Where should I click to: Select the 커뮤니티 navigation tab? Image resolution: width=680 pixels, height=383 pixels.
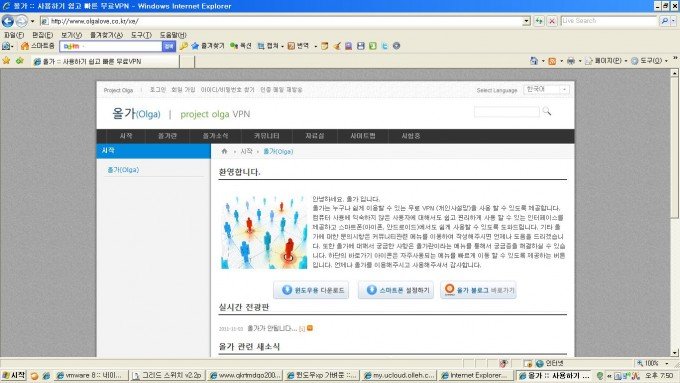(x=267, y=136)
